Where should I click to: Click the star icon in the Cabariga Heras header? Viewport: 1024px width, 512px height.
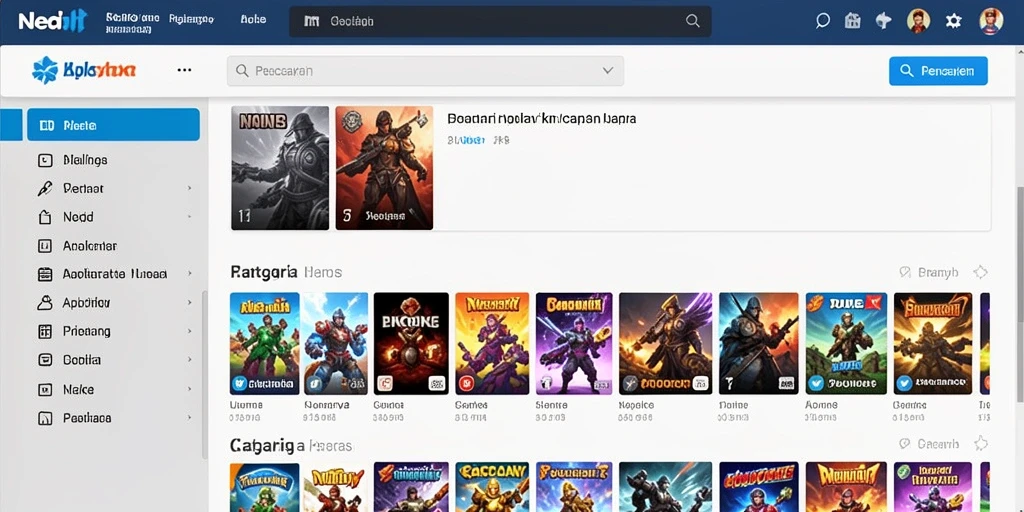point(980,444)
